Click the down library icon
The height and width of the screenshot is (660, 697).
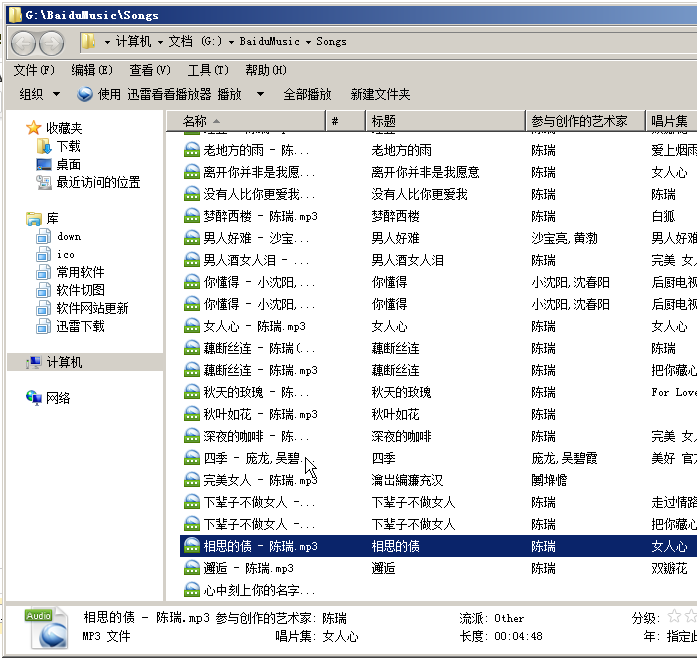point(44,236)
